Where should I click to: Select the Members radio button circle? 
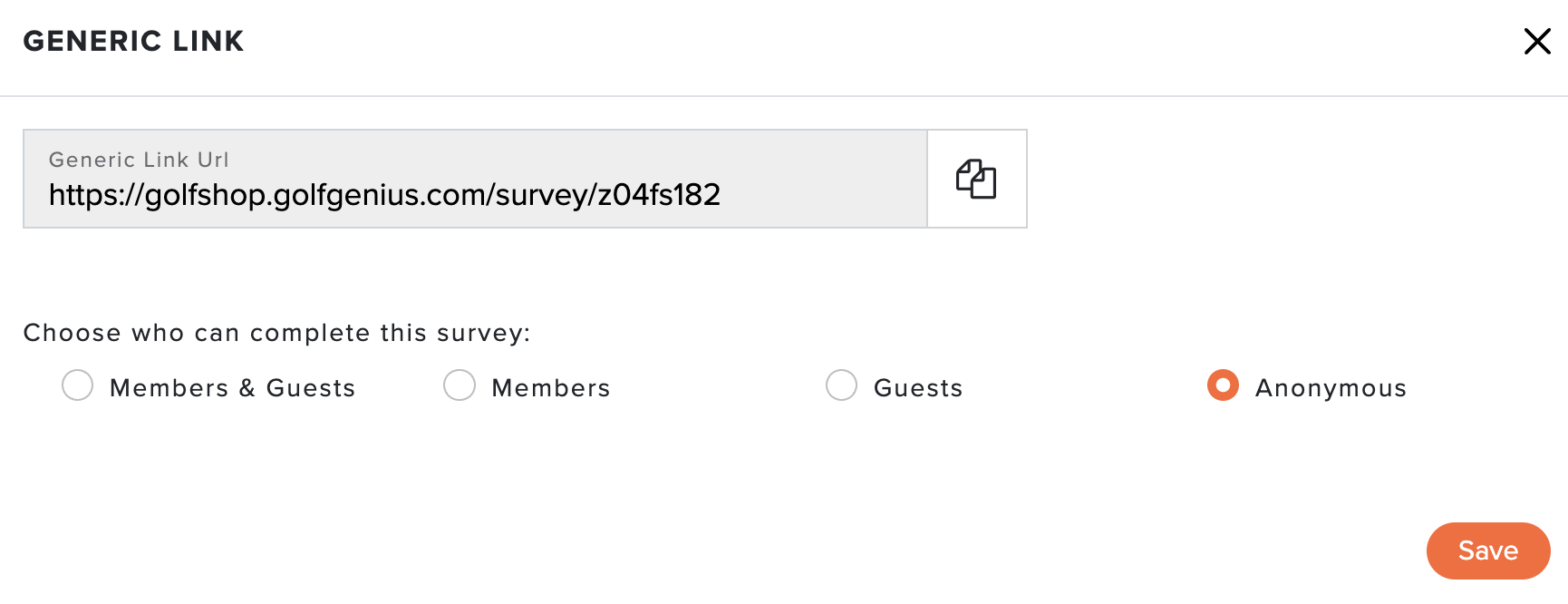click(460, 385)
